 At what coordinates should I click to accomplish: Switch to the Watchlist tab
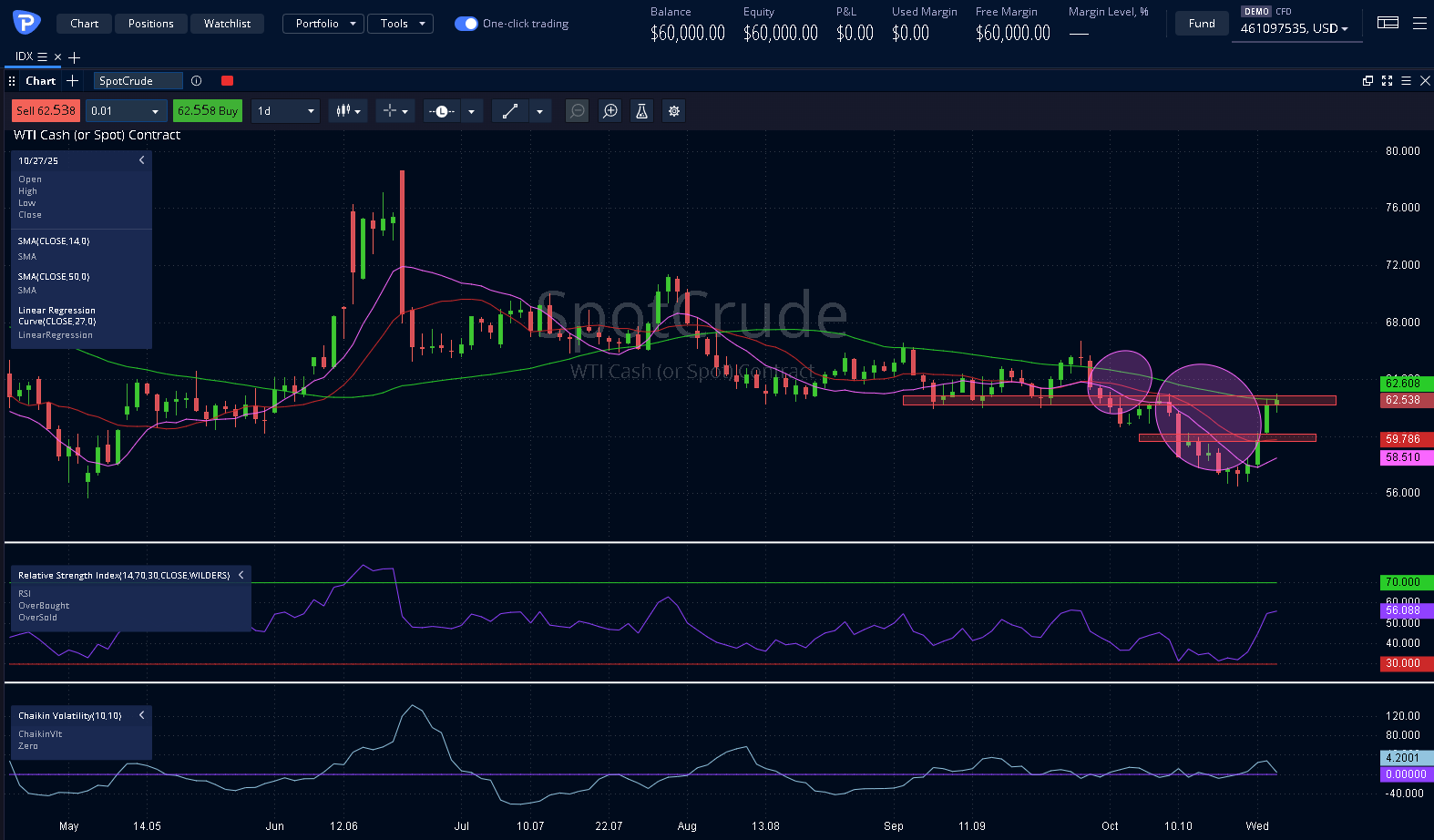pyautogui.click(x=227, y=24)
